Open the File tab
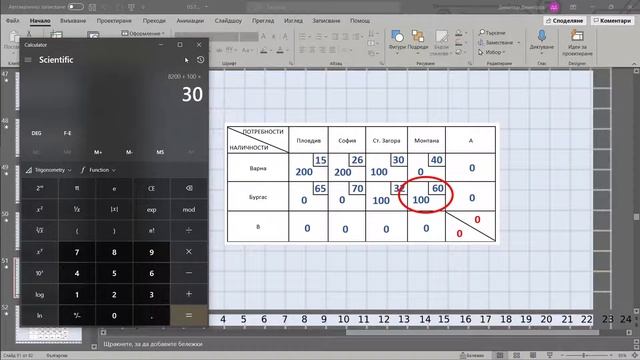 [12, 20]
